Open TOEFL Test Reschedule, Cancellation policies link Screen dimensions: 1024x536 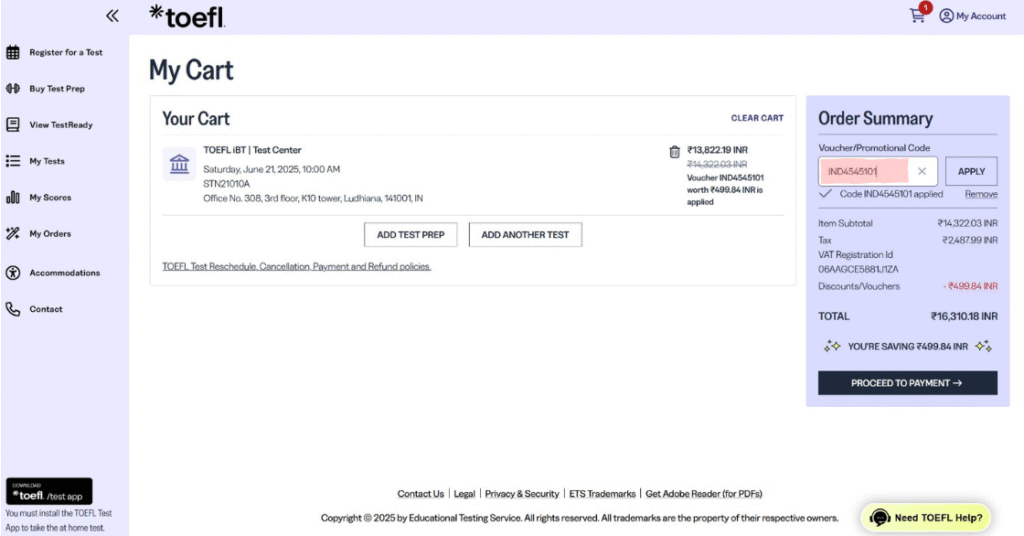(x=296, y=266)
